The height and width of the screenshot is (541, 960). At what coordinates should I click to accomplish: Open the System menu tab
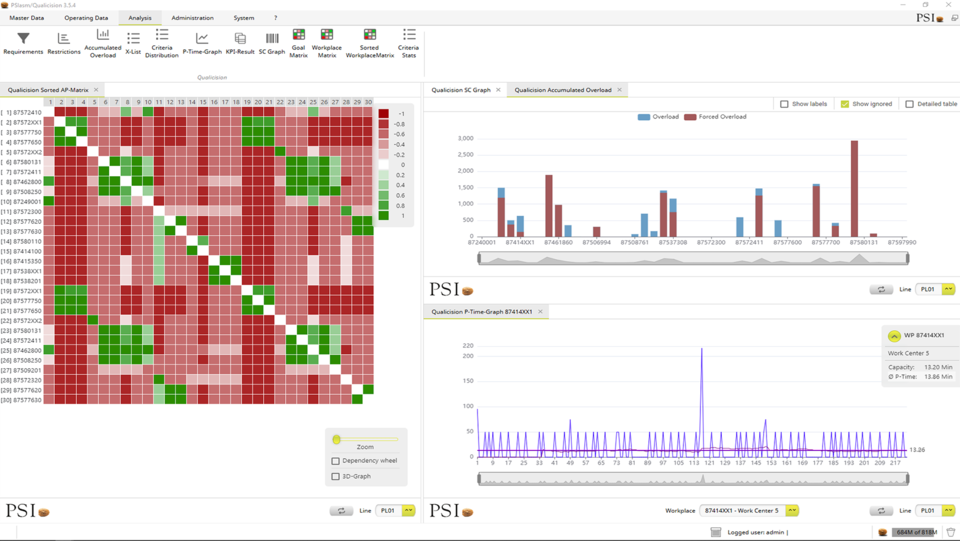click(x=244, y=18)
